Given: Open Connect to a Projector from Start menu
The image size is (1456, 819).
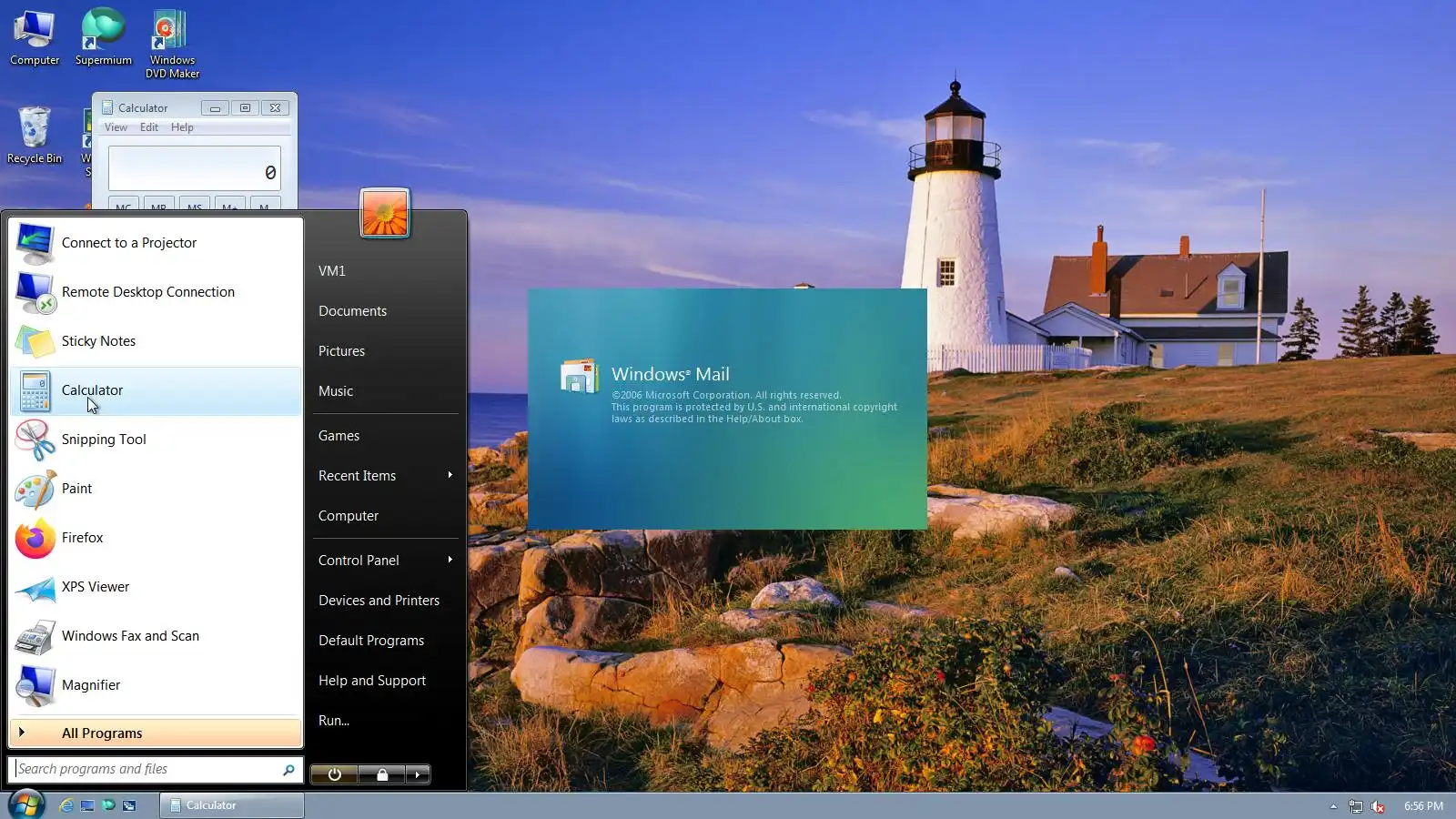Looking at the screenshot, I should [x=156, y=243].
